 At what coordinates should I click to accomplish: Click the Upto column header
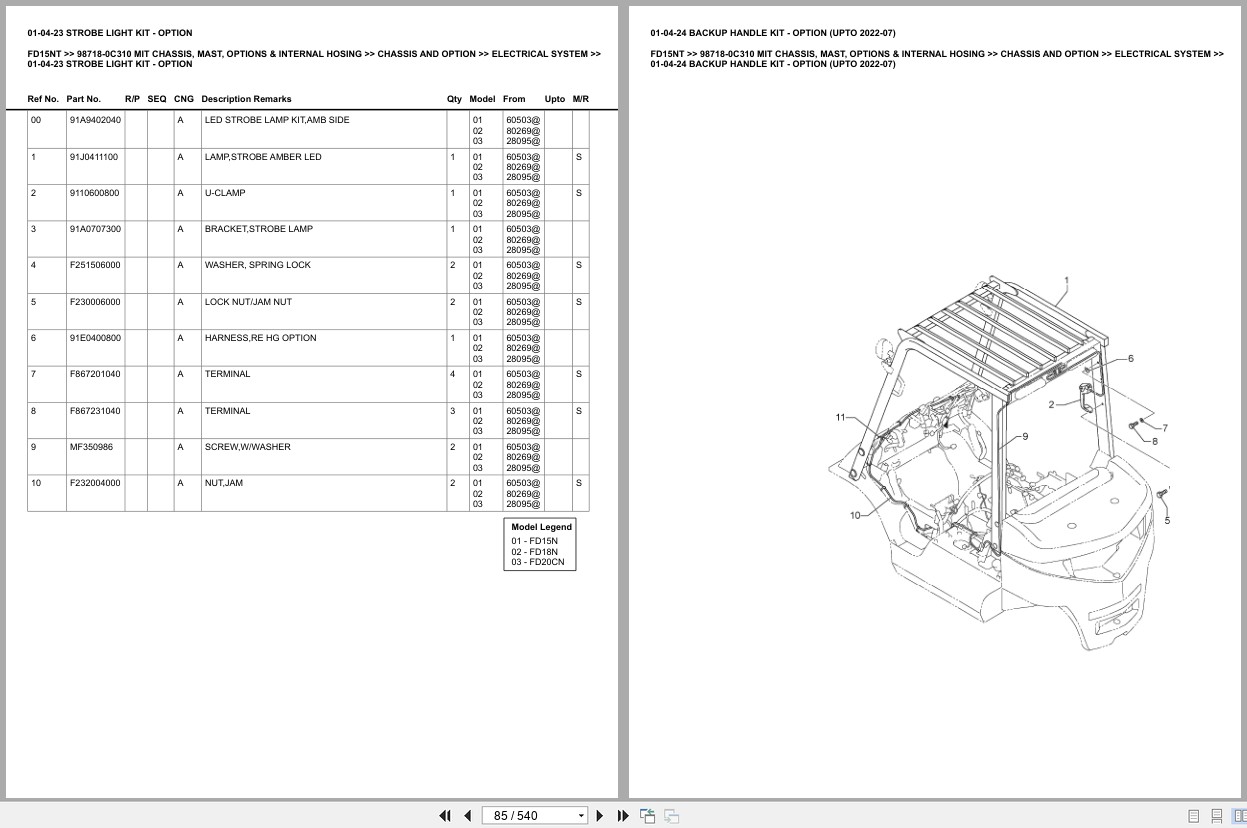click(555, 99)
